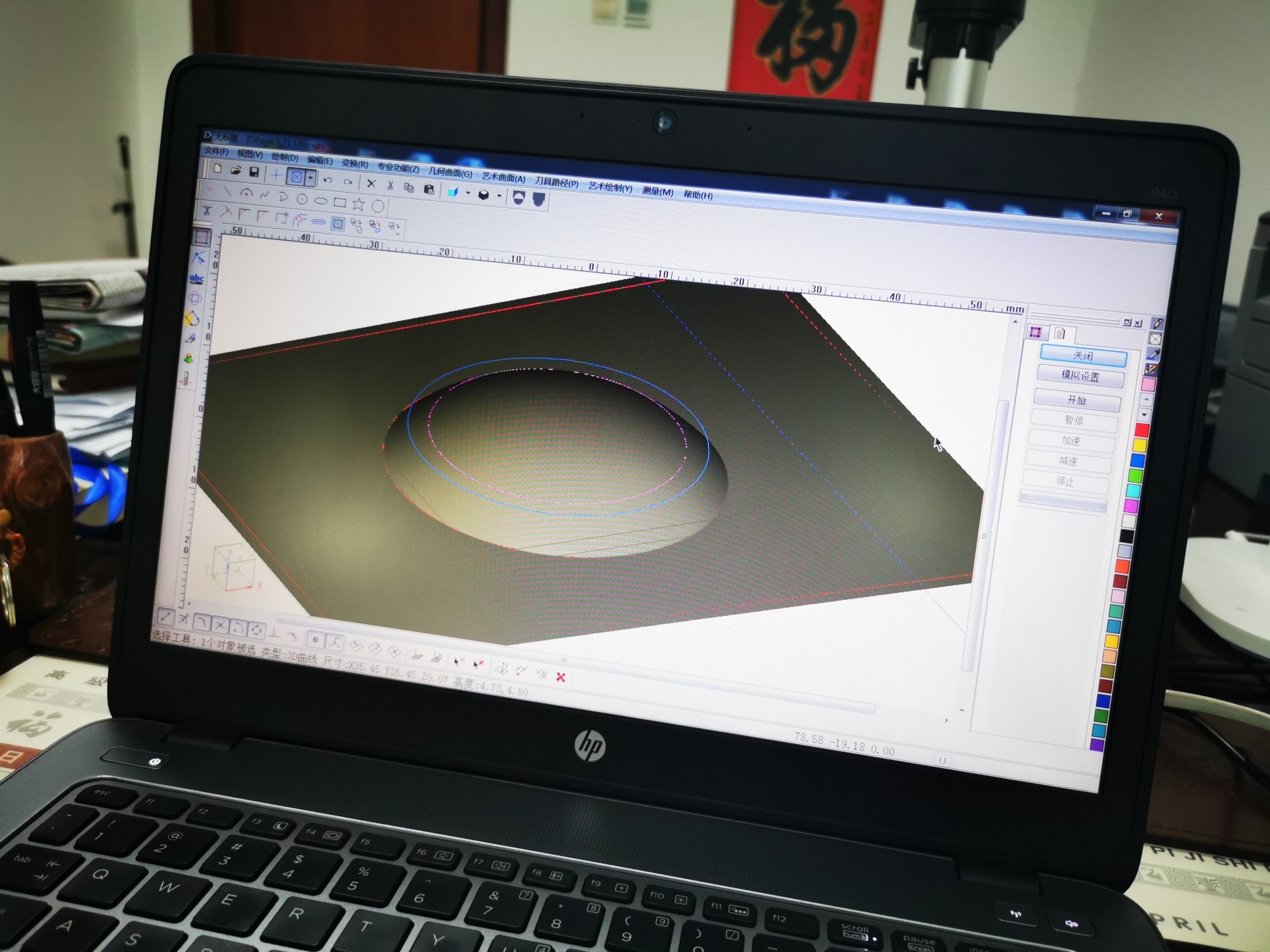Viewport: 1270px width, 952px height.
Task: Click the text abc tool in left sidebar
Action: [197, 278]
